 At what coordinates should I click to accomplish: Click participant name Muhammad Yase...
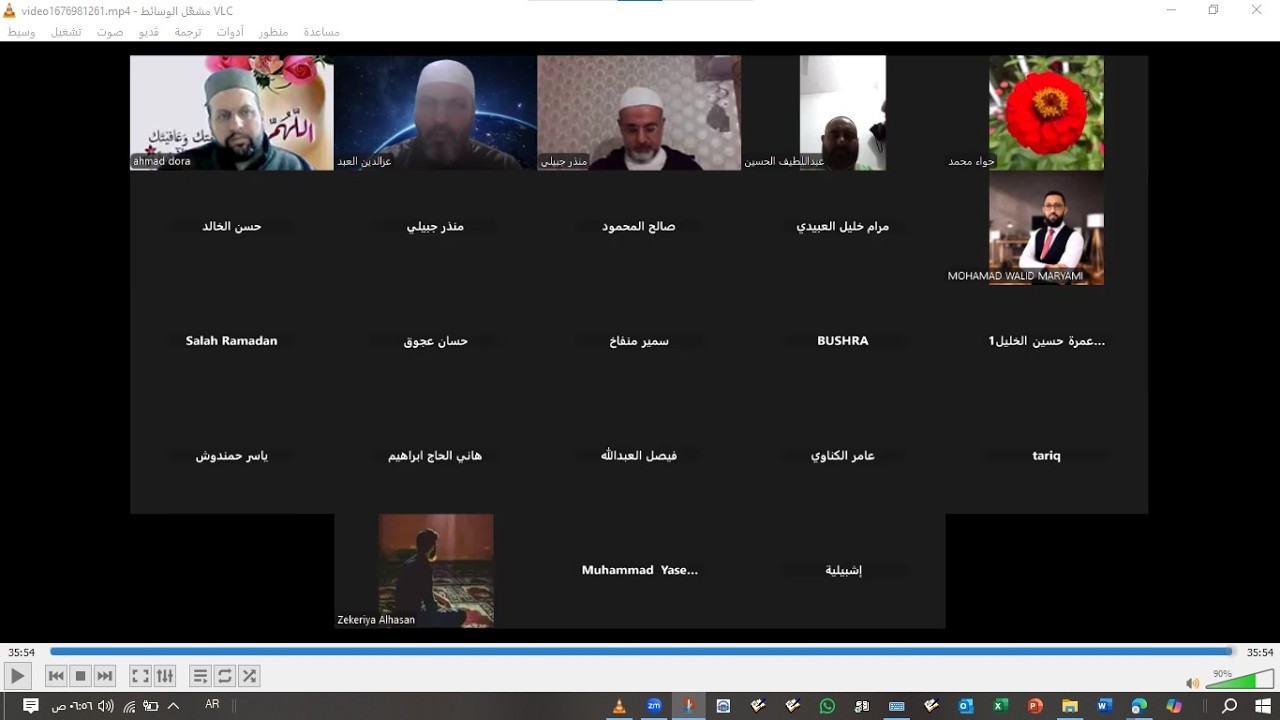640,570
